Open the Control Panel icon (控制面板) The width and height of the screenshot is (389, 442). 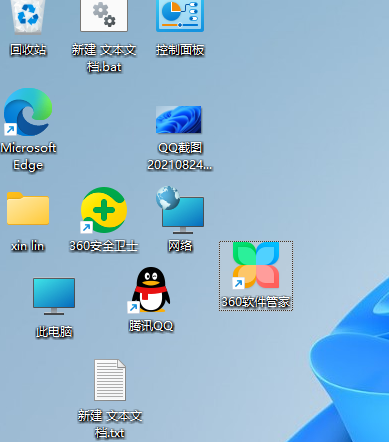(x=180, y=16)
